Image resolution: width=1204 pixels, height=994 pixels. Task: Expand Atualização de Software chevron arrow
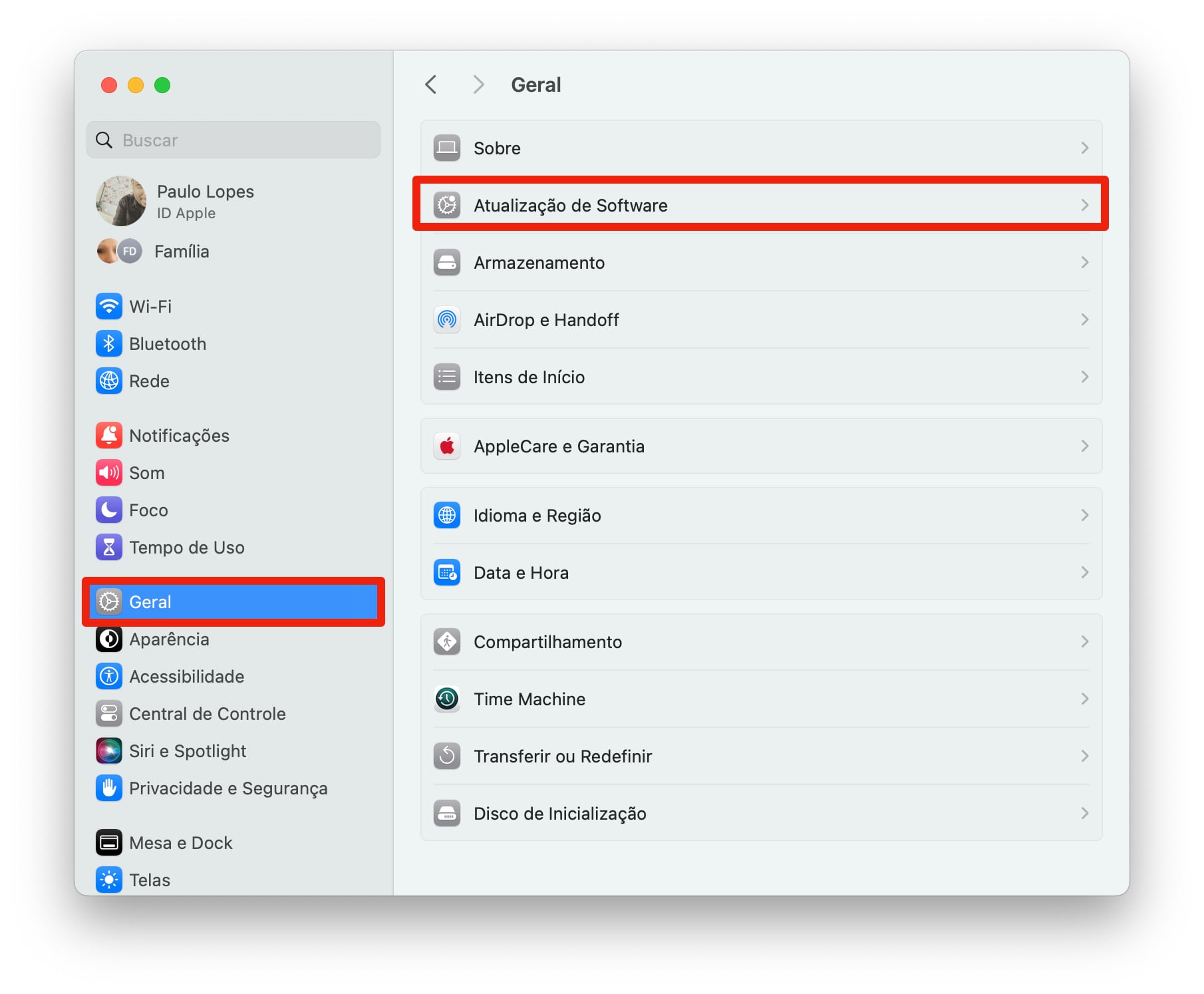click(1084, 206)
